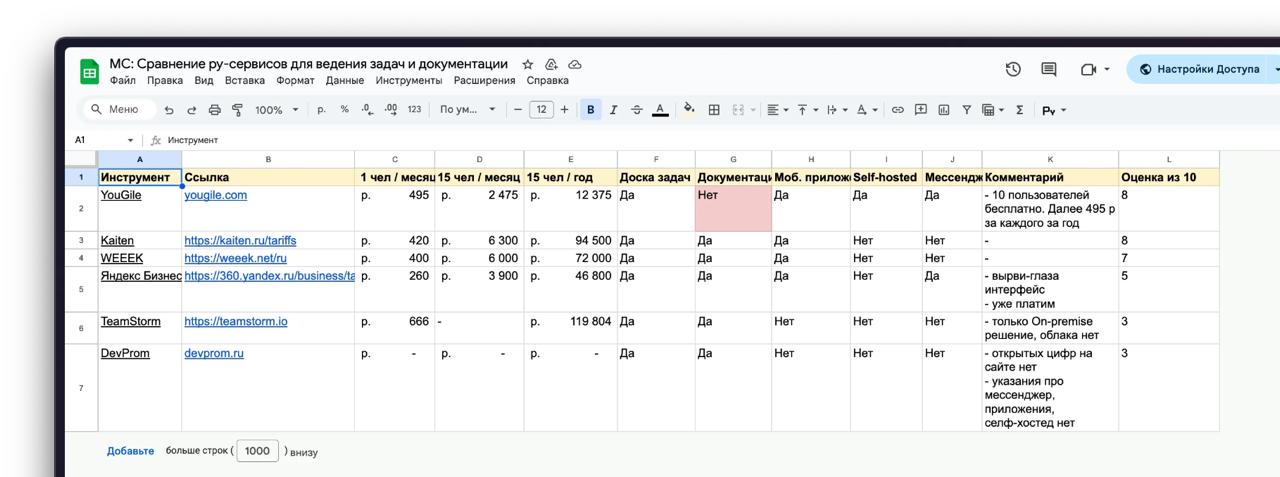
Task: Decrease decimal places
Action: click(367, 110)
